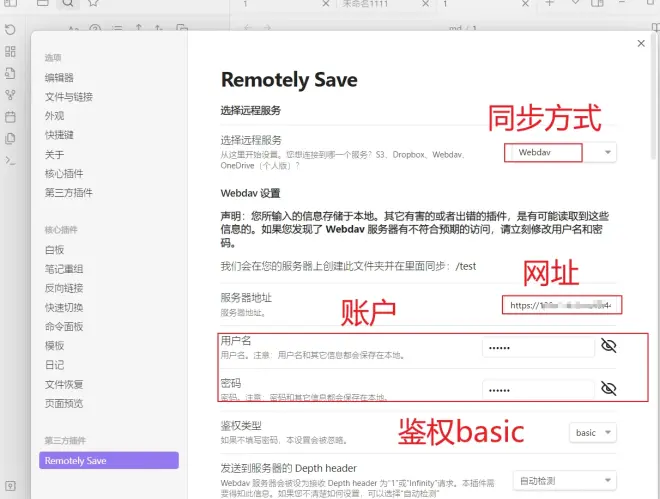Select 模板 templates settings
This screenshot has width=660, height=499.
(x=54, y=346)
